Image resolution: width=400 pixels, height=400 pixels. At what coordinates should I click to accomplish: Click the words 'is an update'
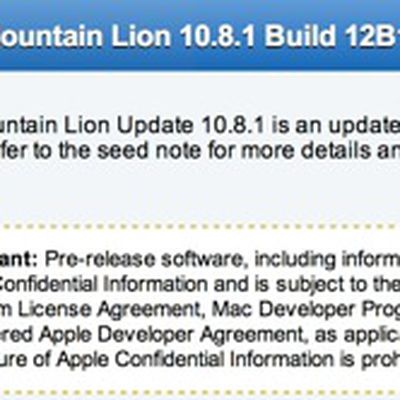coord(336,126)
